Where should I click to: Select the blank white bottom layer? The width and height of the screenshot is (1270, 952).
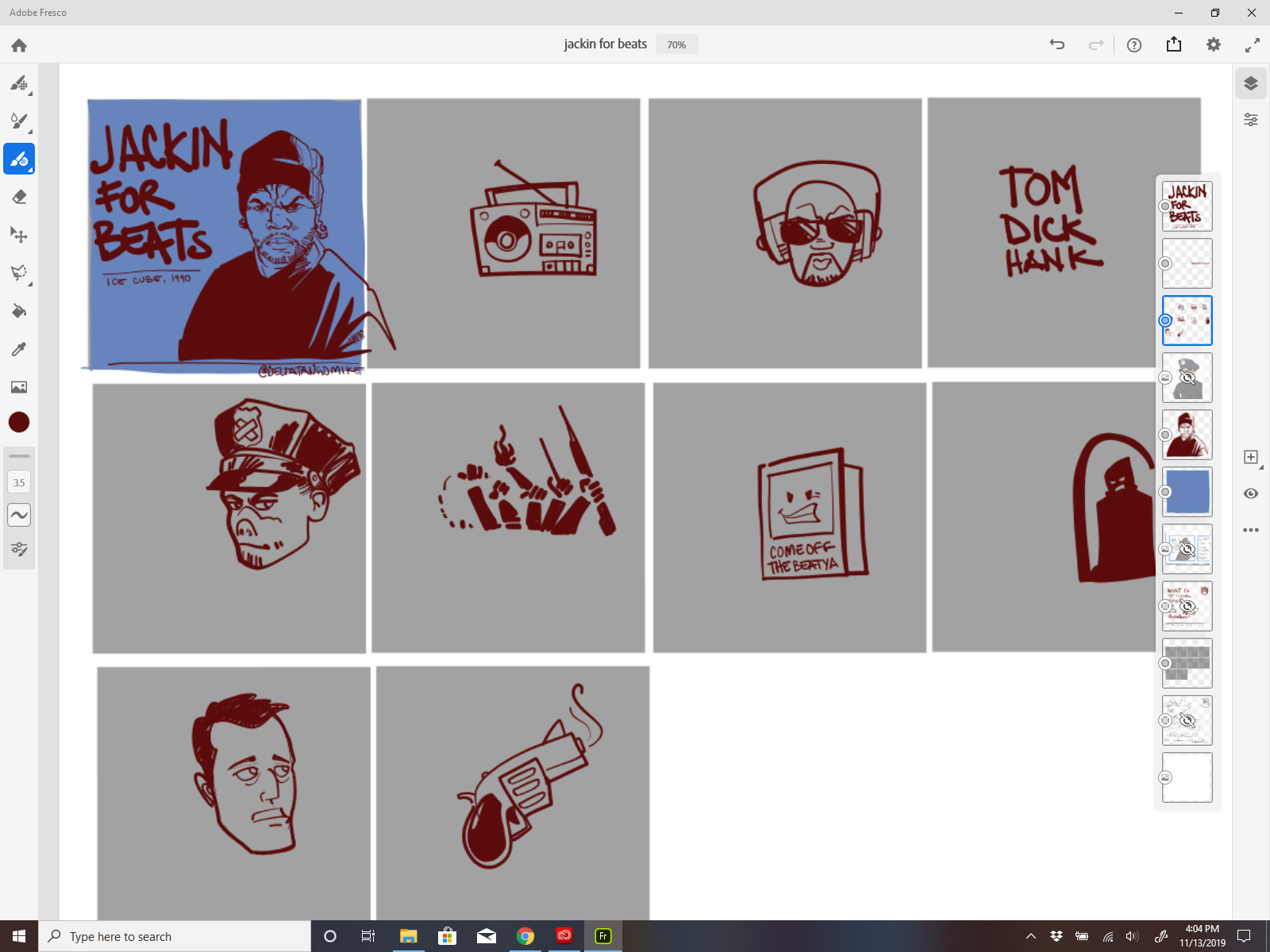click(x=1187, y=777)
